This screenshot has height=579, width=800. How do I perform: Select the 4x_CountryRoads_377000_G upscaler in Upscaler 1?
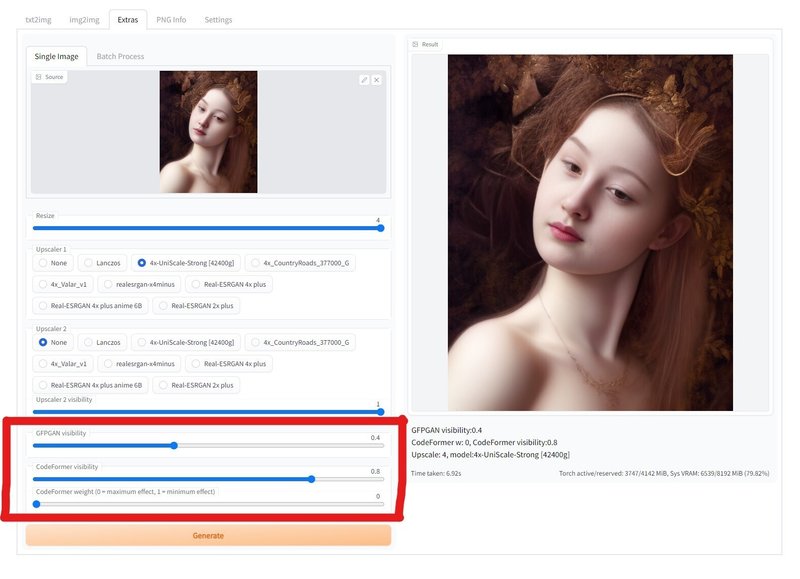pos(300,263)
